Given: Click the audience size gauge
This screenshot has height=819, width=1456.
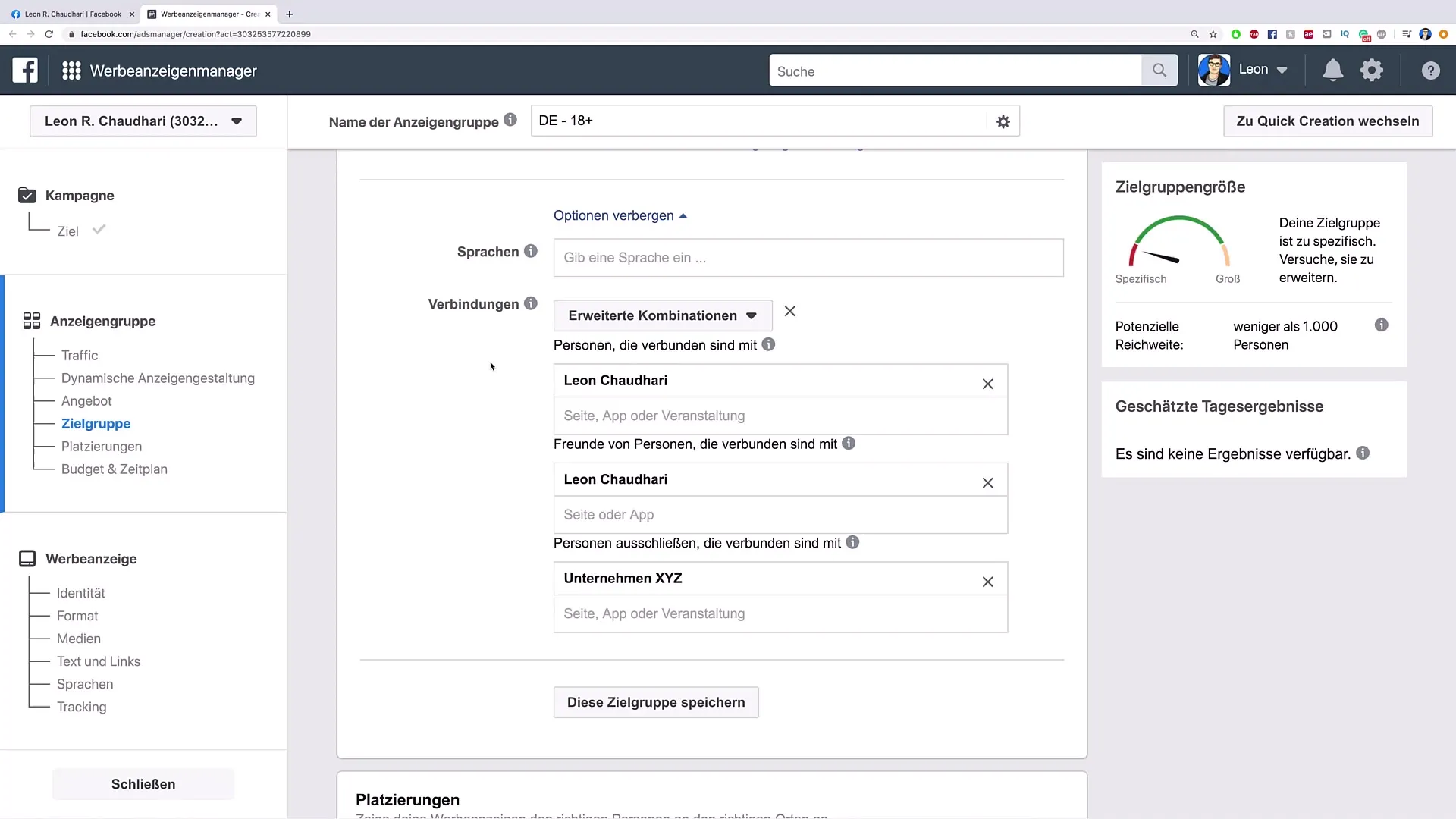Looking at the screenshot, I should 1178,243.
